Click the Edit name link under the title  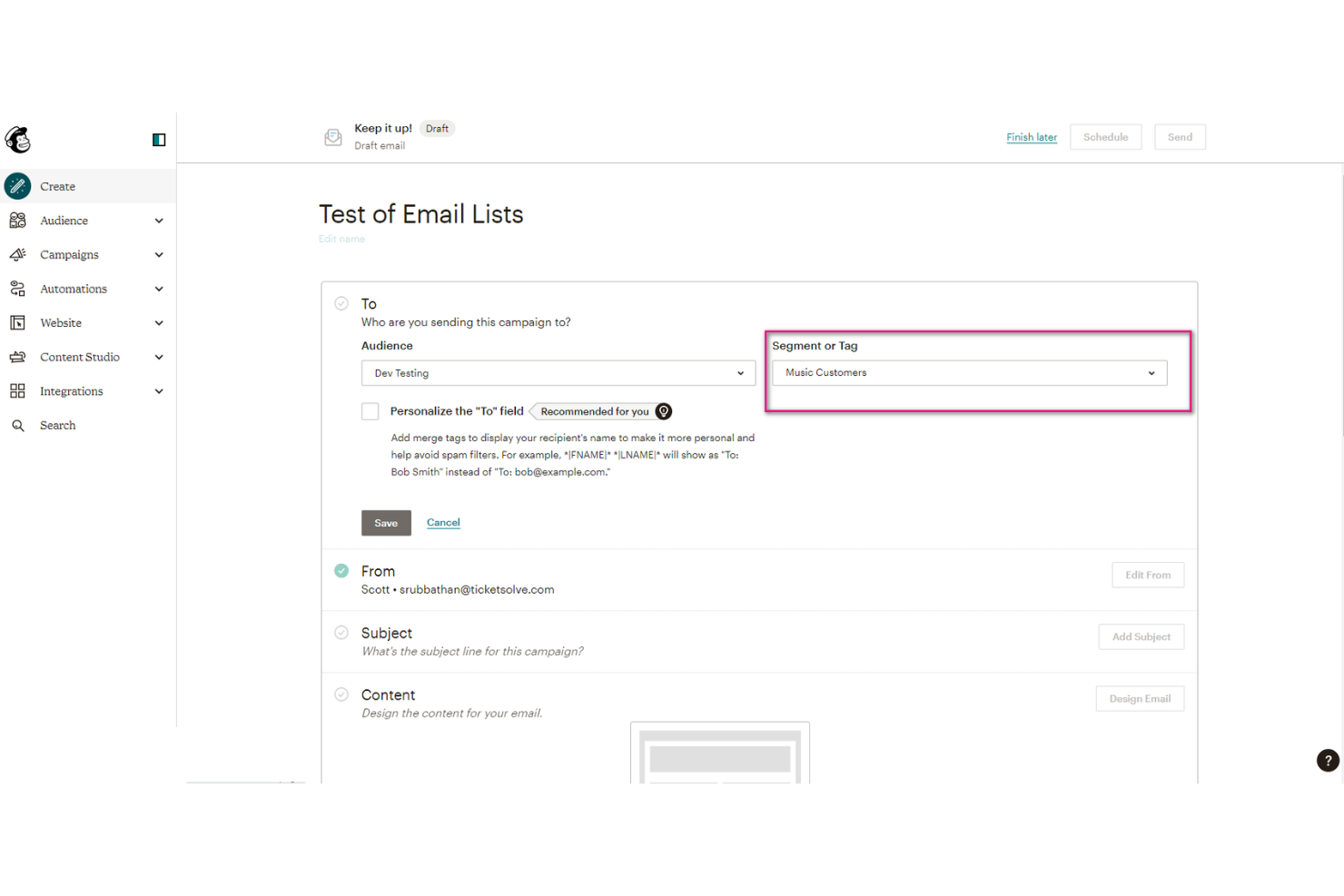coord(341,239)
